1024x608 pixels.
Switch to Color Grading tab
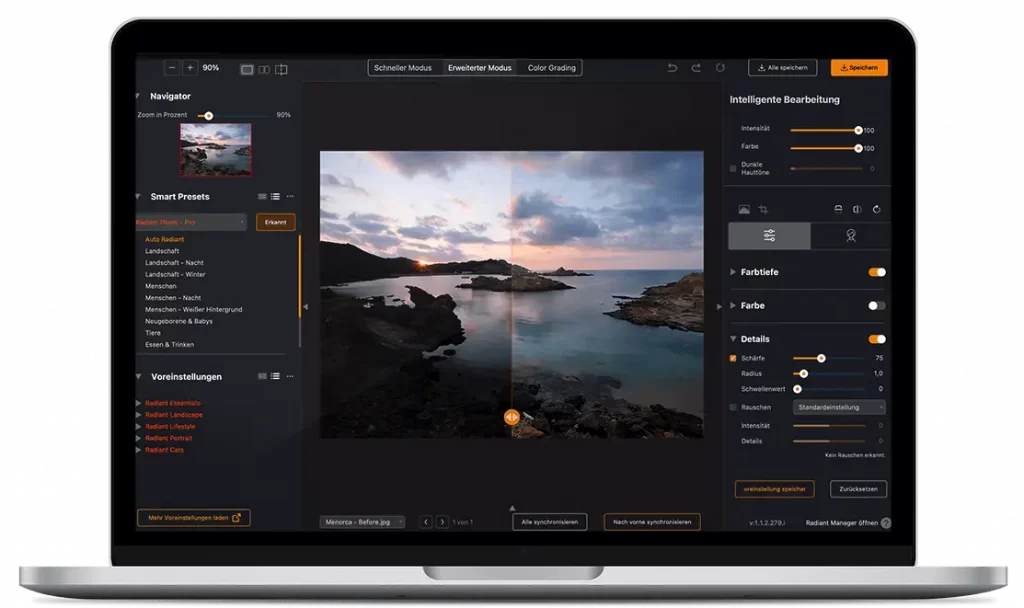tap(552, 68)
